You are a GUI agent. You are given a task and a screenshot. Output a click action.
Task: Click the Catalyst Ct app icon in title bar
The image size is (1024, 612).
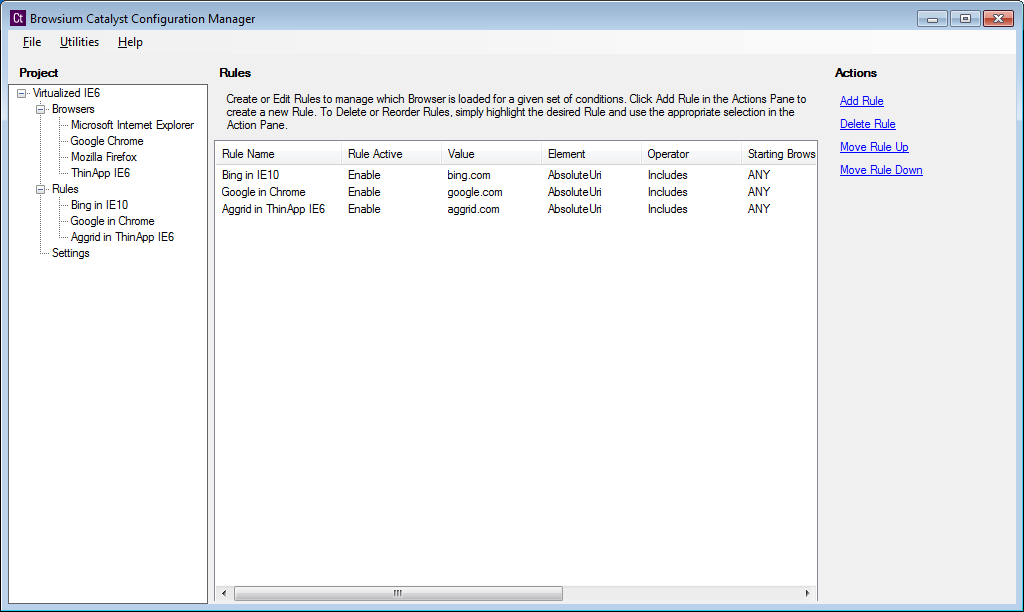[18, 18]
